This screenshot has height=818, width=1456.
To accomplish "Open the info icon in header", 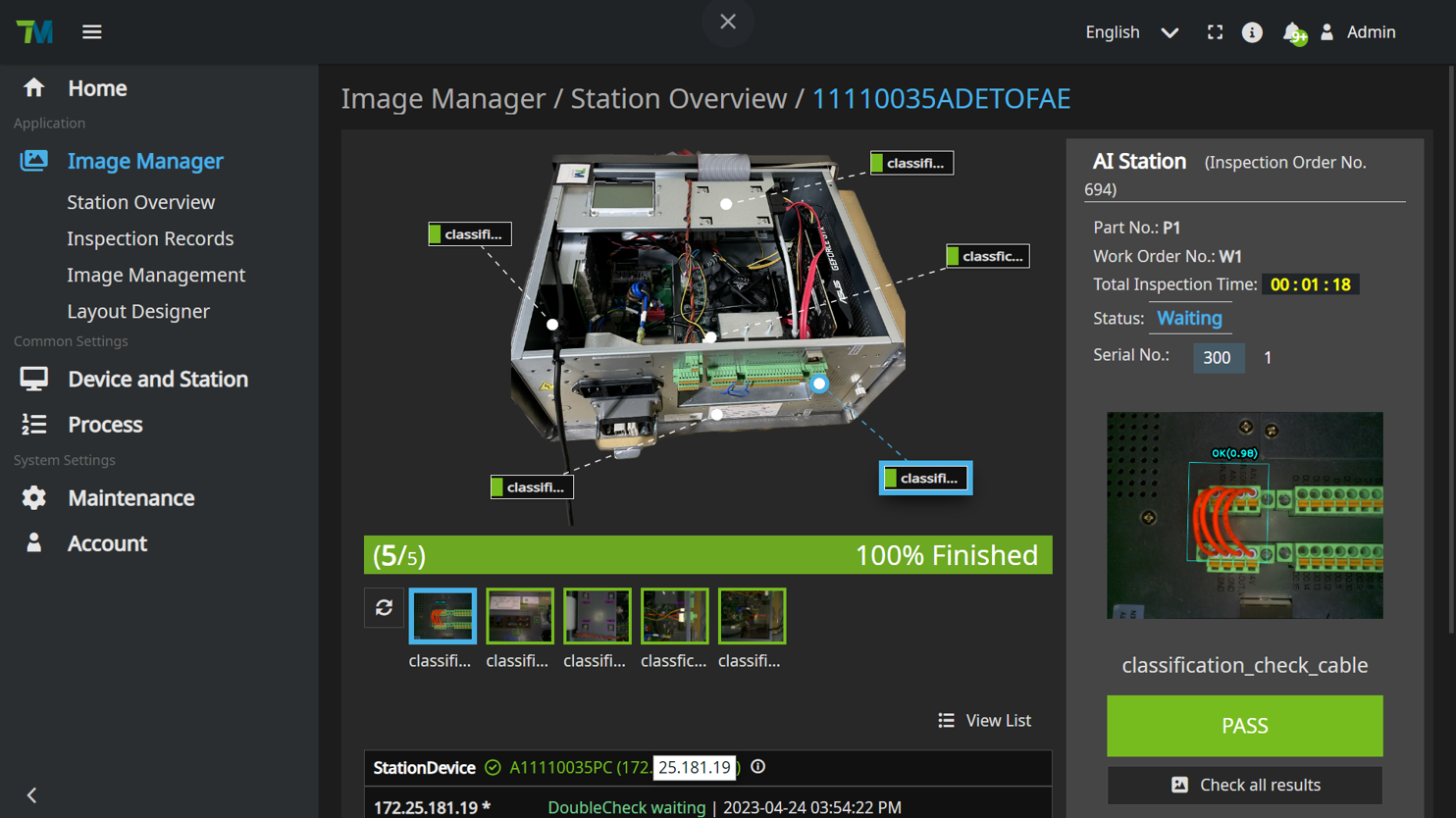I will [1252, 32].
